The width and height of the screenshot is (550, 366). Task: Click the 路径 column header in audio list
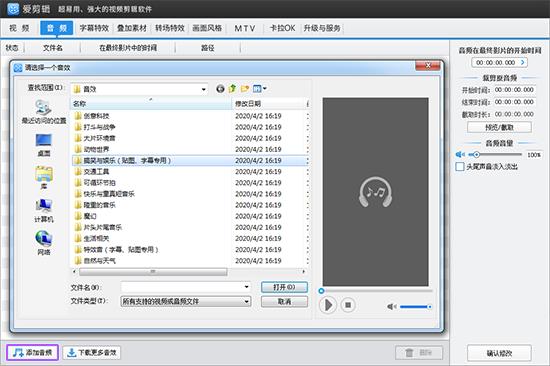208,48
